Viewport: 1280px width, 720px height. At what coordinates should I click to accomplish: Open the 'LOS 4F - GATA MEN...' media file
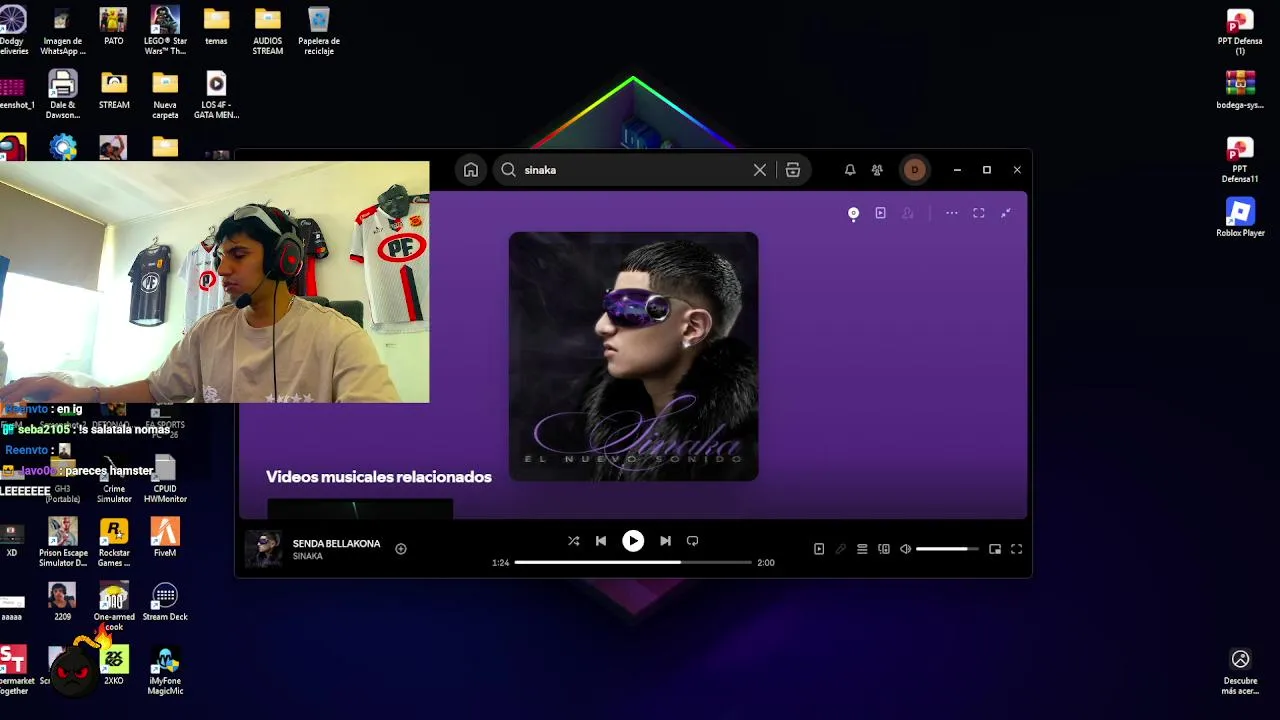point(216,94)
